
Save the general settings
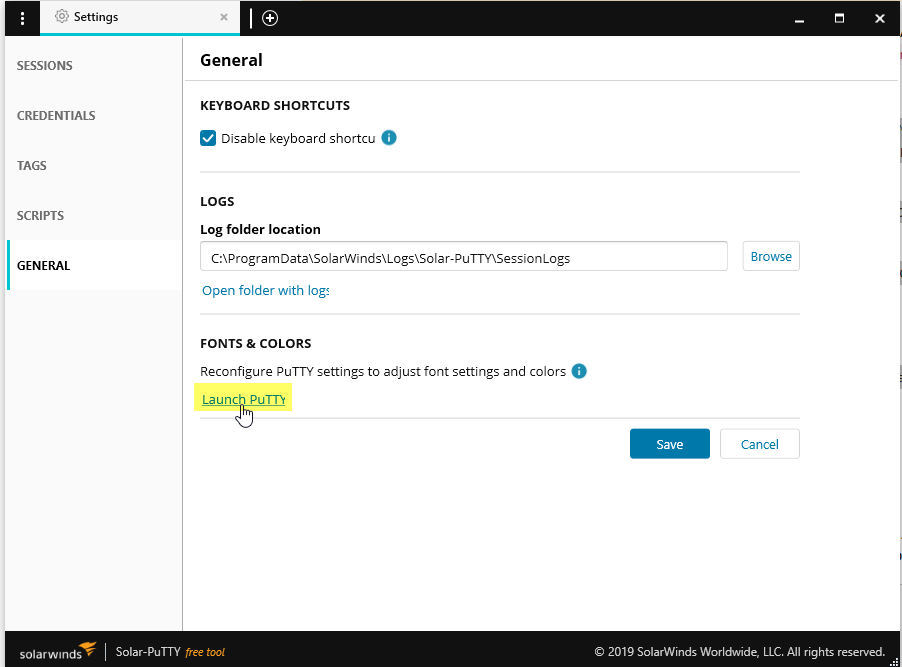coord(670,444)
